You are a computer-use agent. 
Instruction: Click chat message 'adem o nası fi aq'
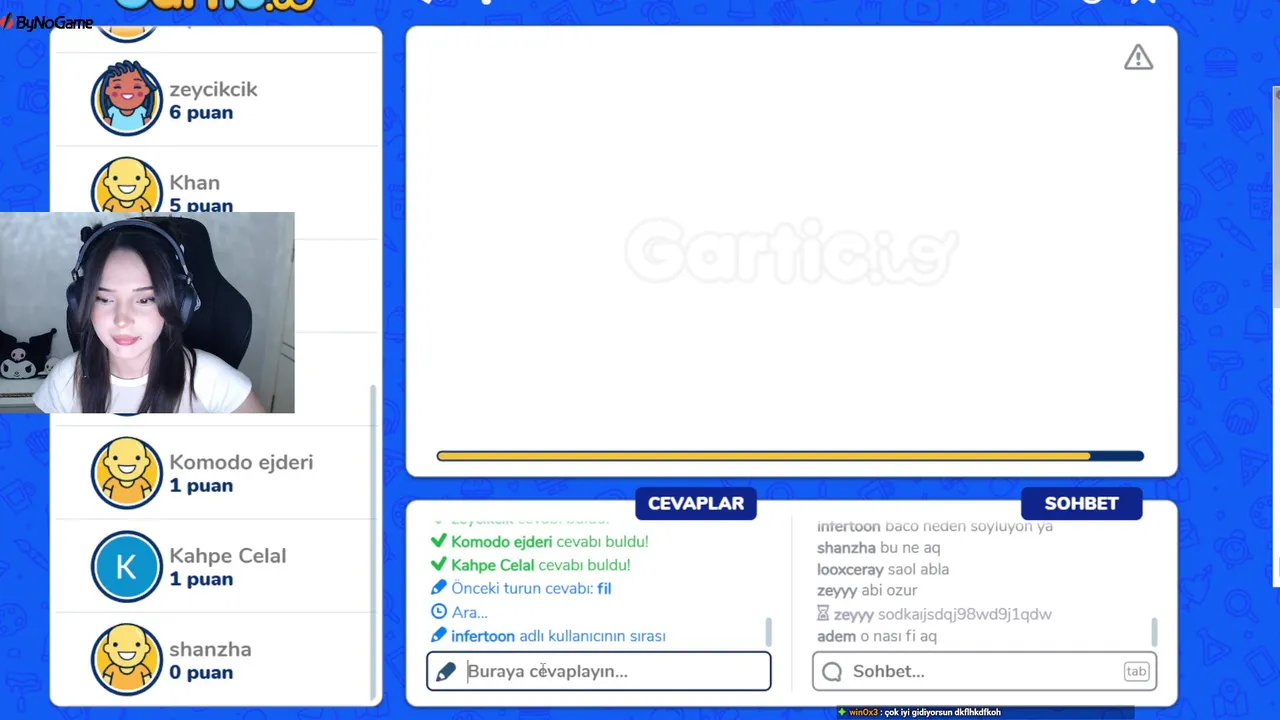click(877, 636)
